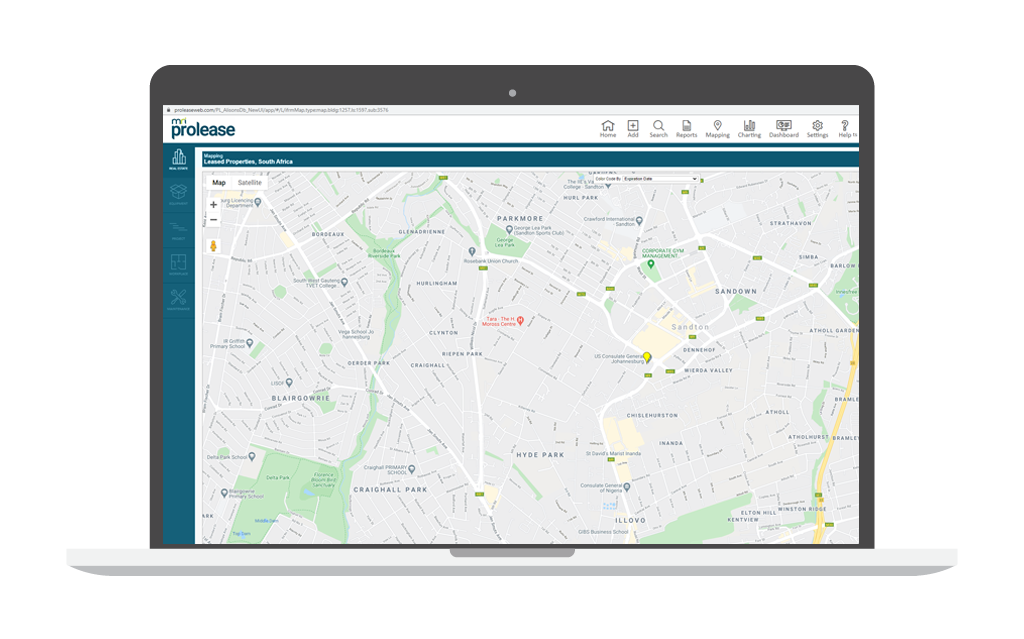Click the HYDE PARK label on map
The height and width of the screenshot is (639, 1024).
coord(540,455)
